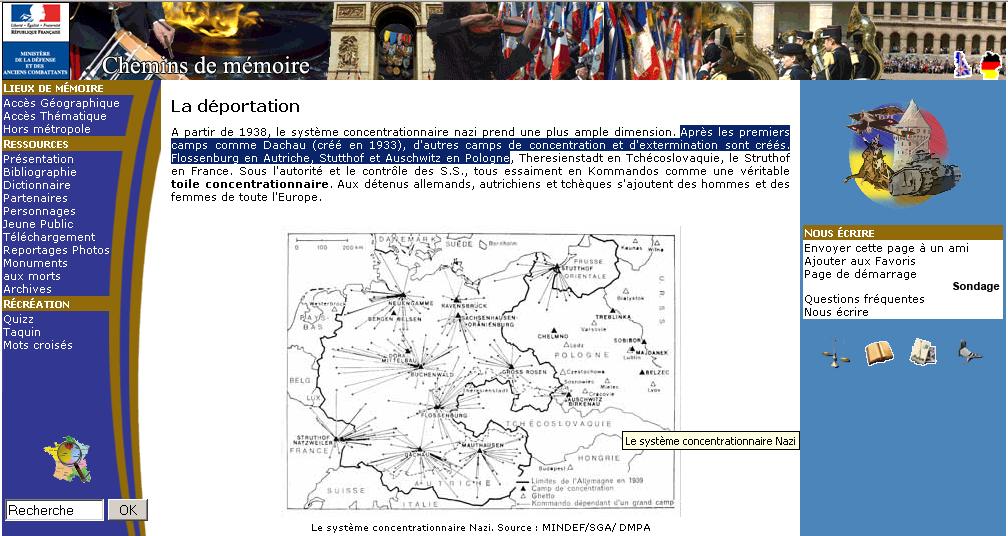Go to the Partenaires page
Screen dimensions: 1008x536
point(35,198)
